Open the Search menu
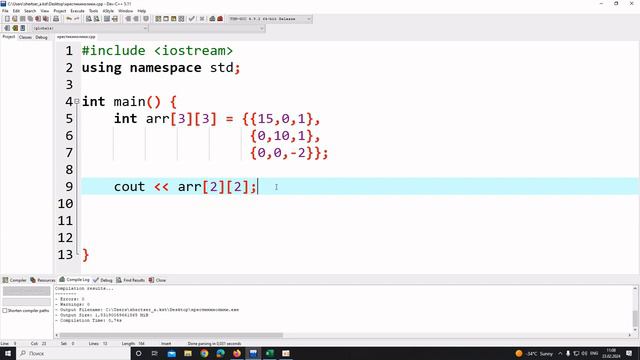Image resolution: width=640 pixels, height=360 pixels. click(x=30, y=11)
